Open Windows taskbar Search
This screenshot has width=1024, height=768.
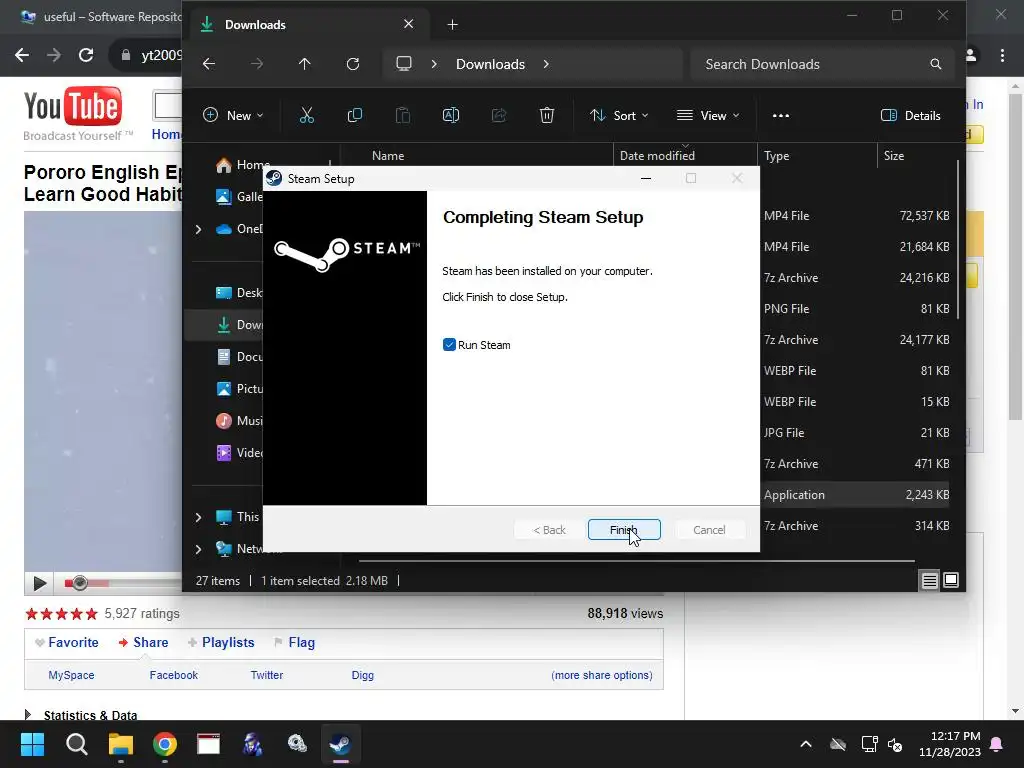tap(76, 744)
